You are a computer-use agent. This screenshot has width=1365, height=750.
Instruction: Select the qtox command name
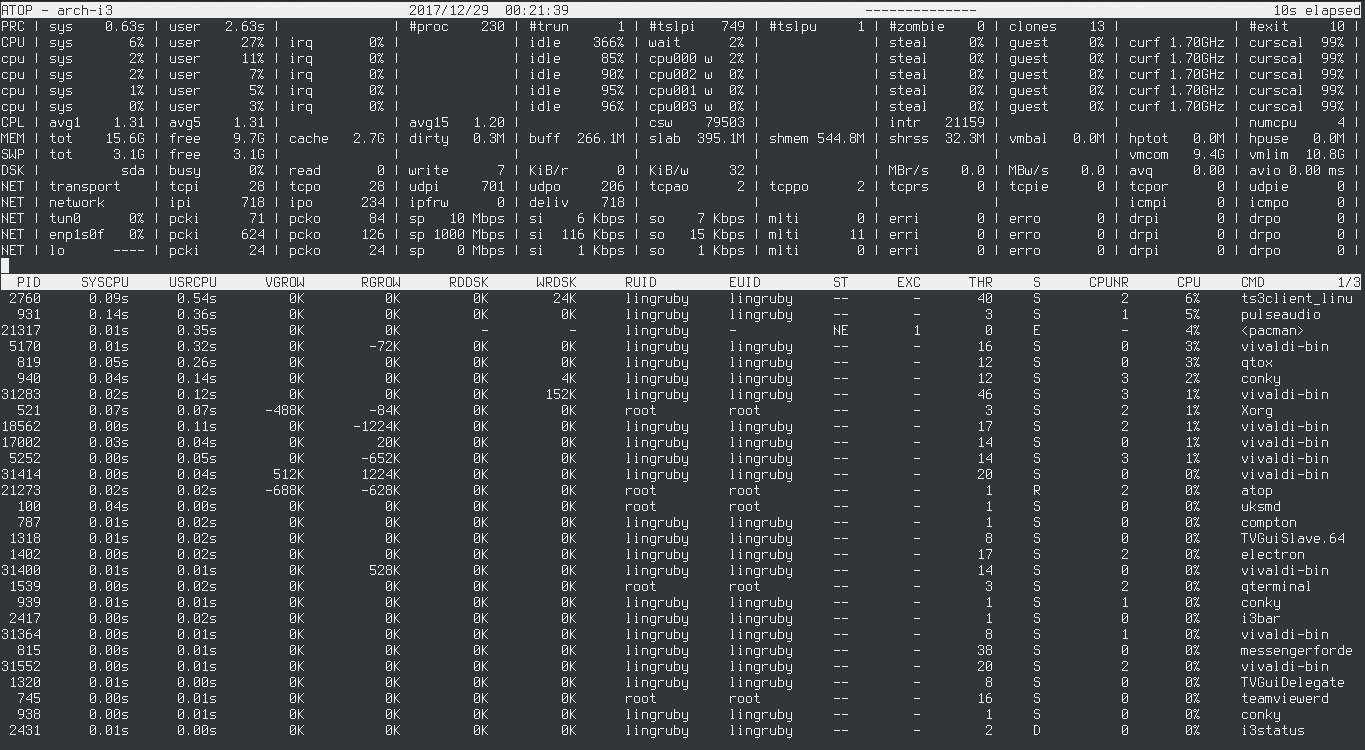tap(1256, 362)
